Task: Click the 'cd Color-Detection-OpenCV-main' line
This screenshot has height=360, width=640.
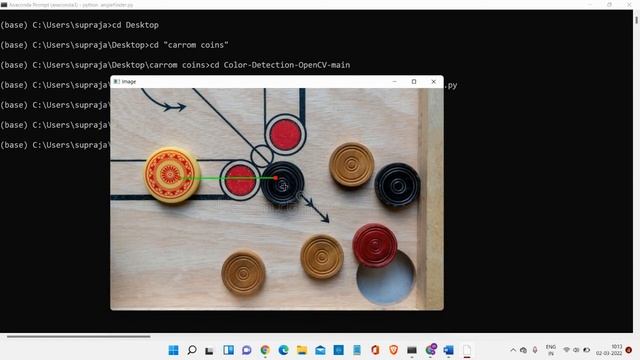Action: coord(175,65)
